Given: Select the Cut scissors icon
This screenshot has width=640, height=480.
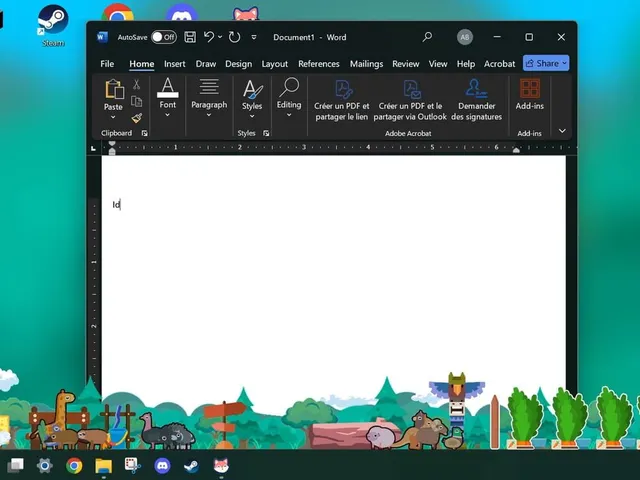Looking at the screenshot, I should [x=136, y=84].
